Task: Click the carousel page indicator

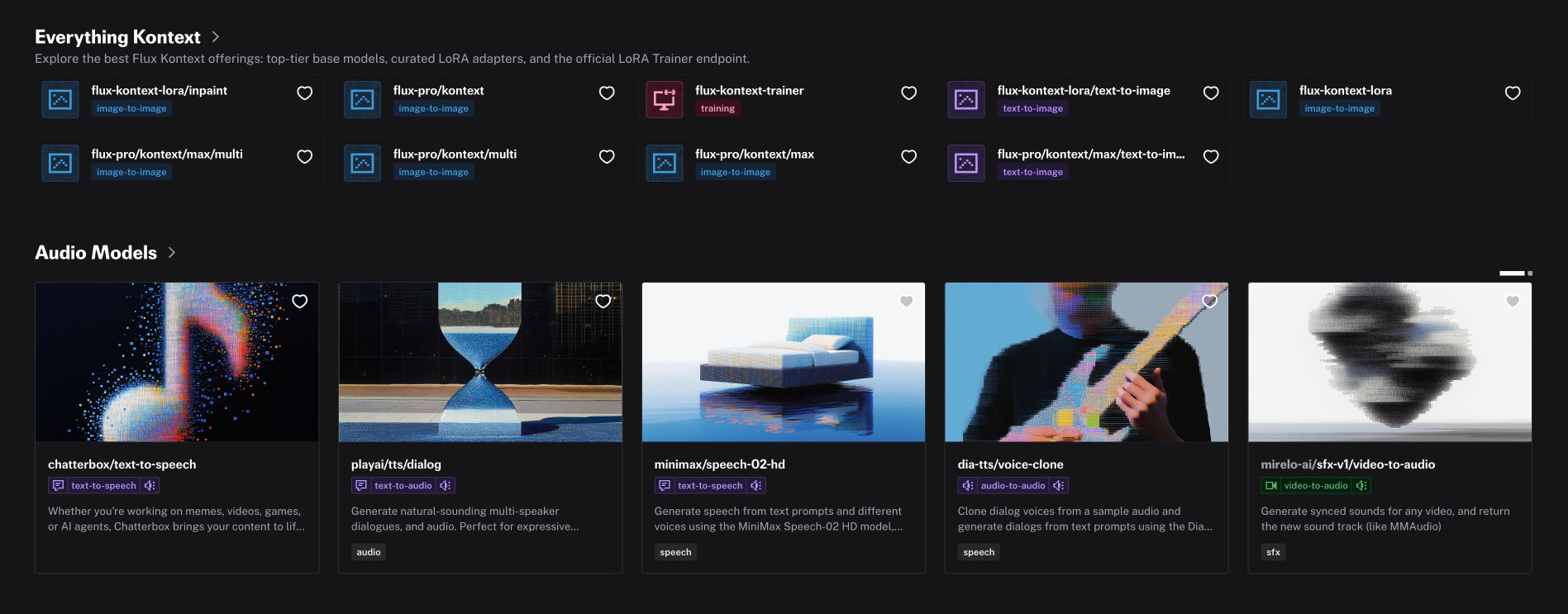Action: point(1516,273)
